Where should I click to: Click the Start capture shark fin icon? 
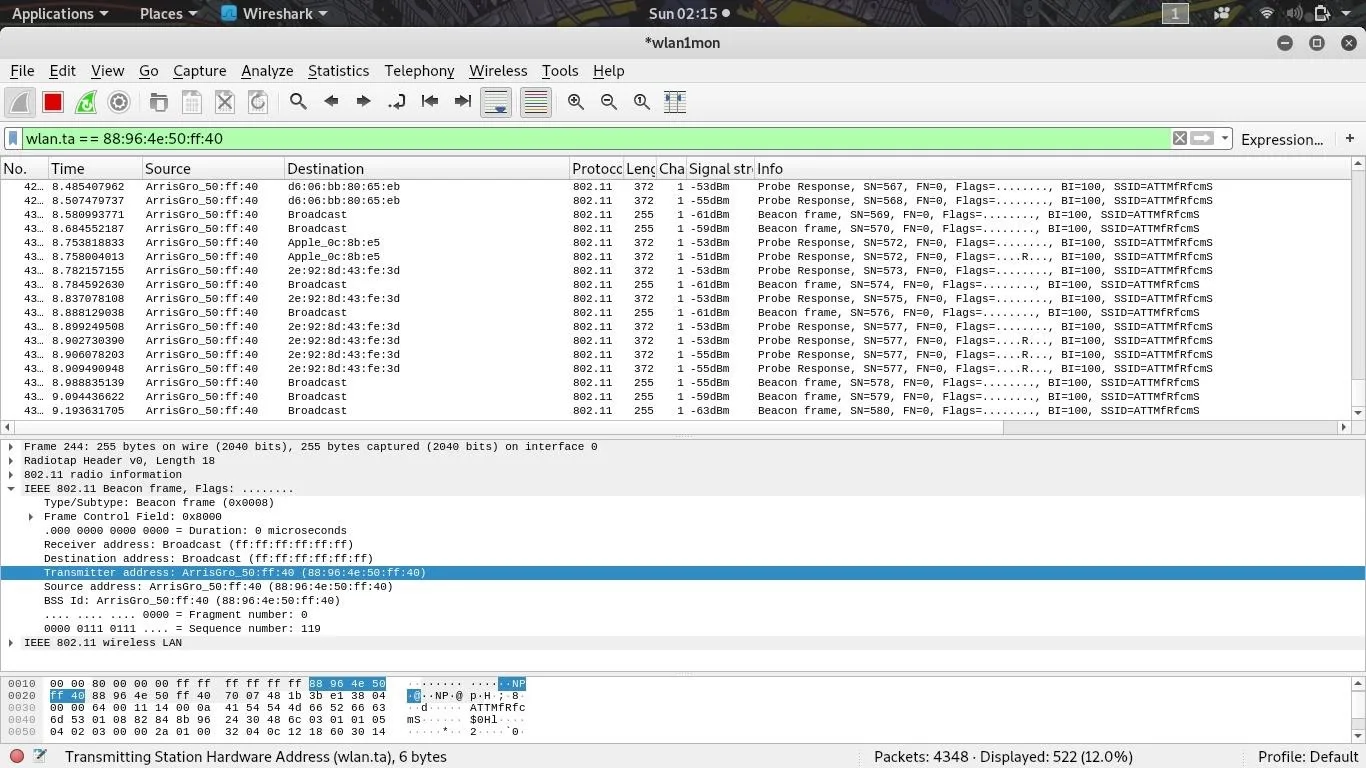coord(20,102)
